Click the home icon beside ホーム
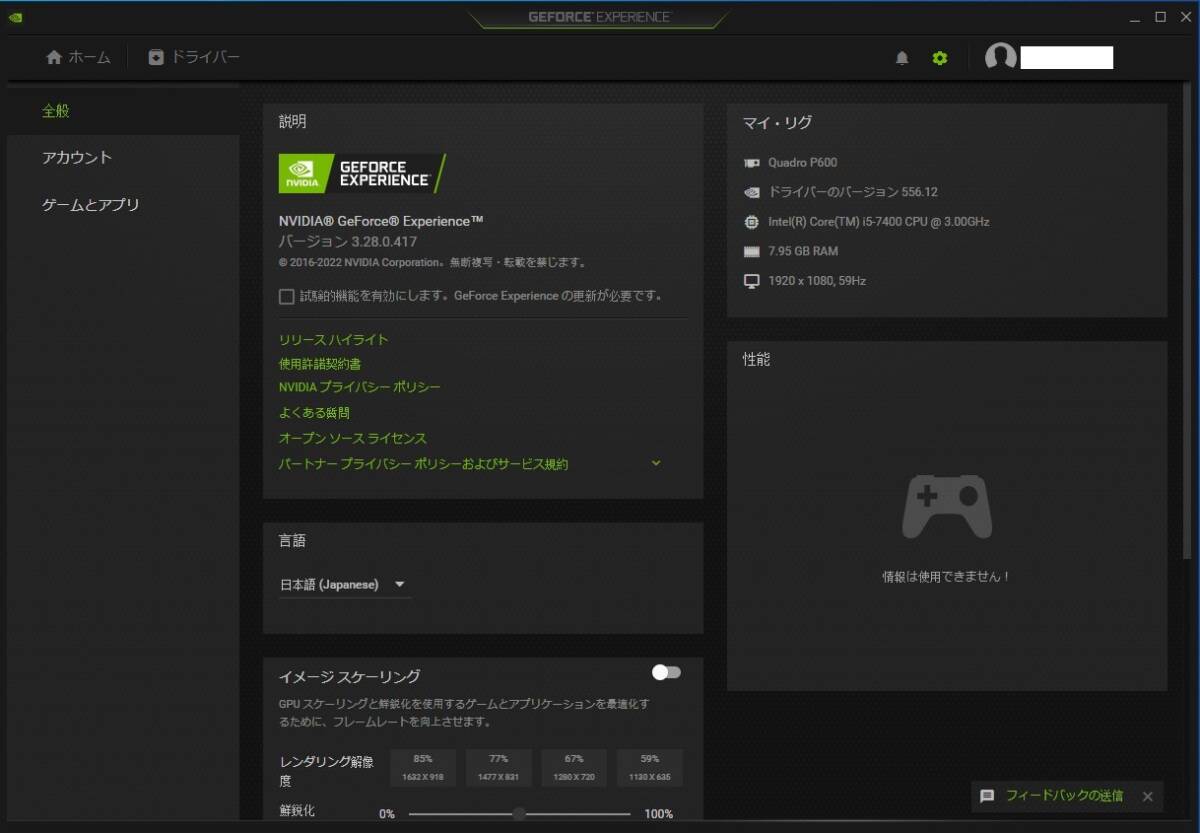 [54, 58]
